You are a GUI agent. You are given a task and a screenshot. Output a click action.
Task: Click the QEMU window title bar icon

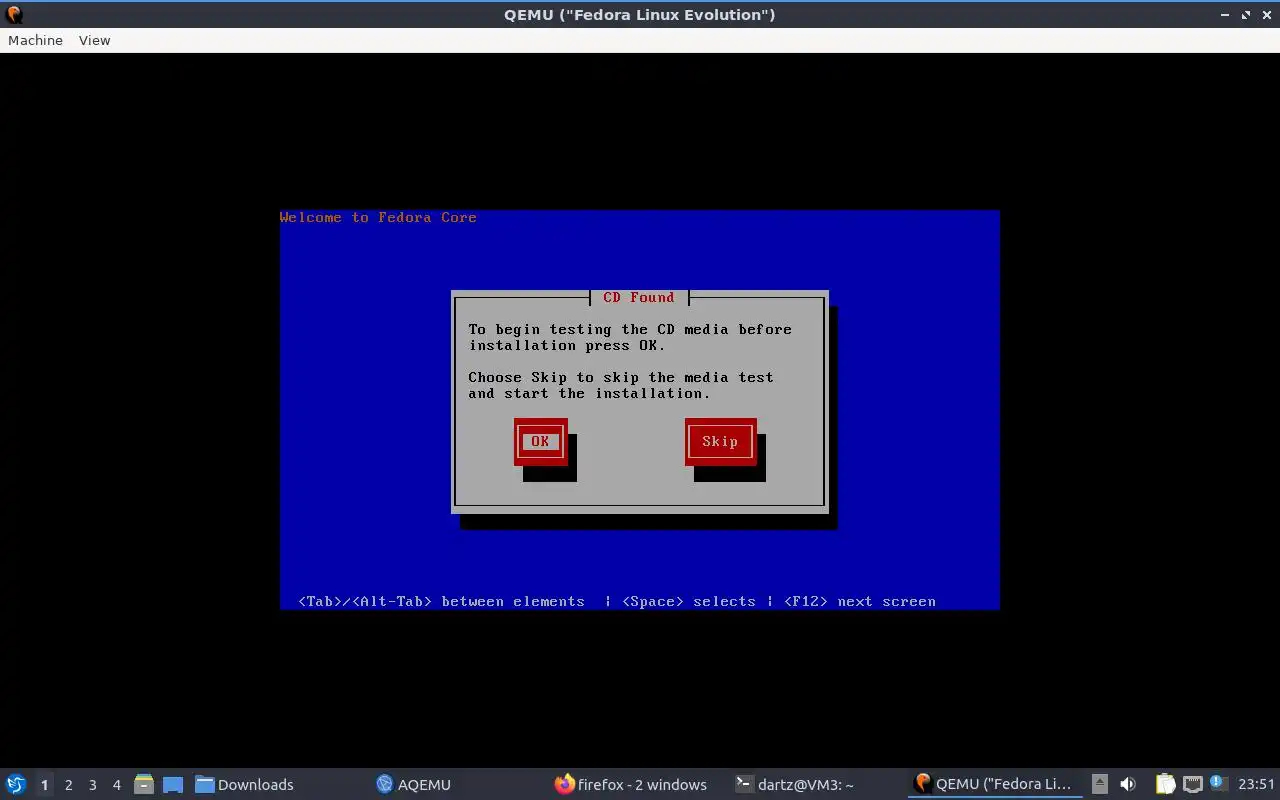pyautogui.click(x=14, y=15)
